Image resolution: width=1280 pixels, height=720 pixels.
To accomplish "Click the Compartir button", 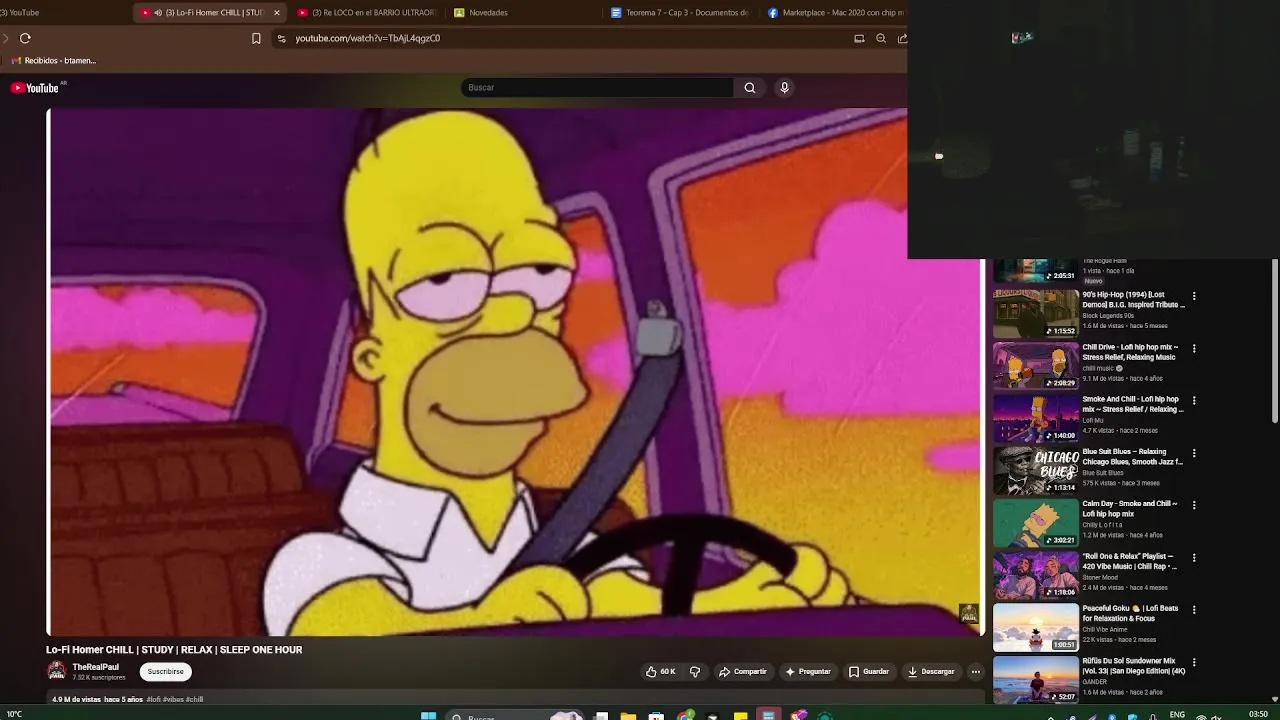I will 743,672.
